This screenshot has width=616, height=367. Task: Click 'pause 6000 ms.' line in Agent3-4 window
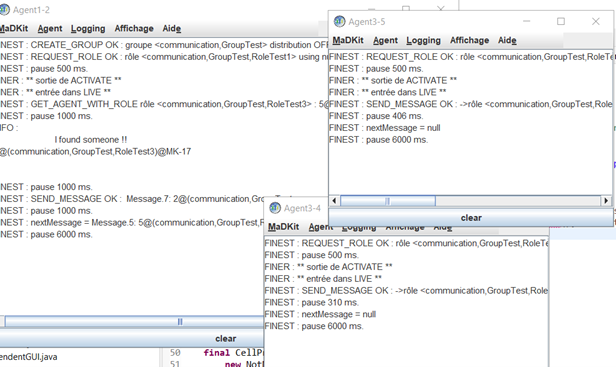[314, 326]
